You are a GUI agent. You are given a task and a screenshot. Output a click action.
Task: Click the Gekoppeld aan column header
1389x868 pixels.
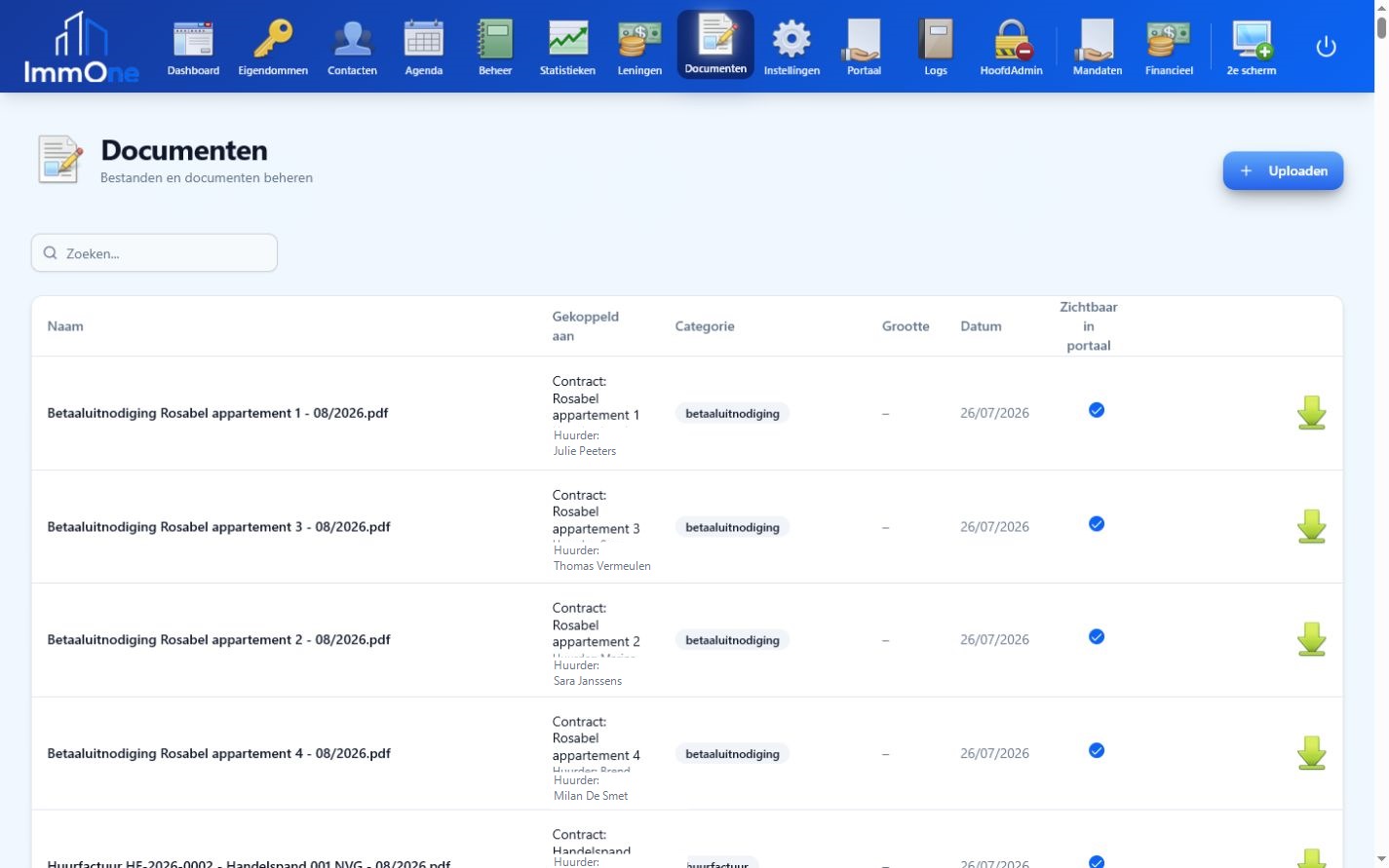(x=585, y=326)
